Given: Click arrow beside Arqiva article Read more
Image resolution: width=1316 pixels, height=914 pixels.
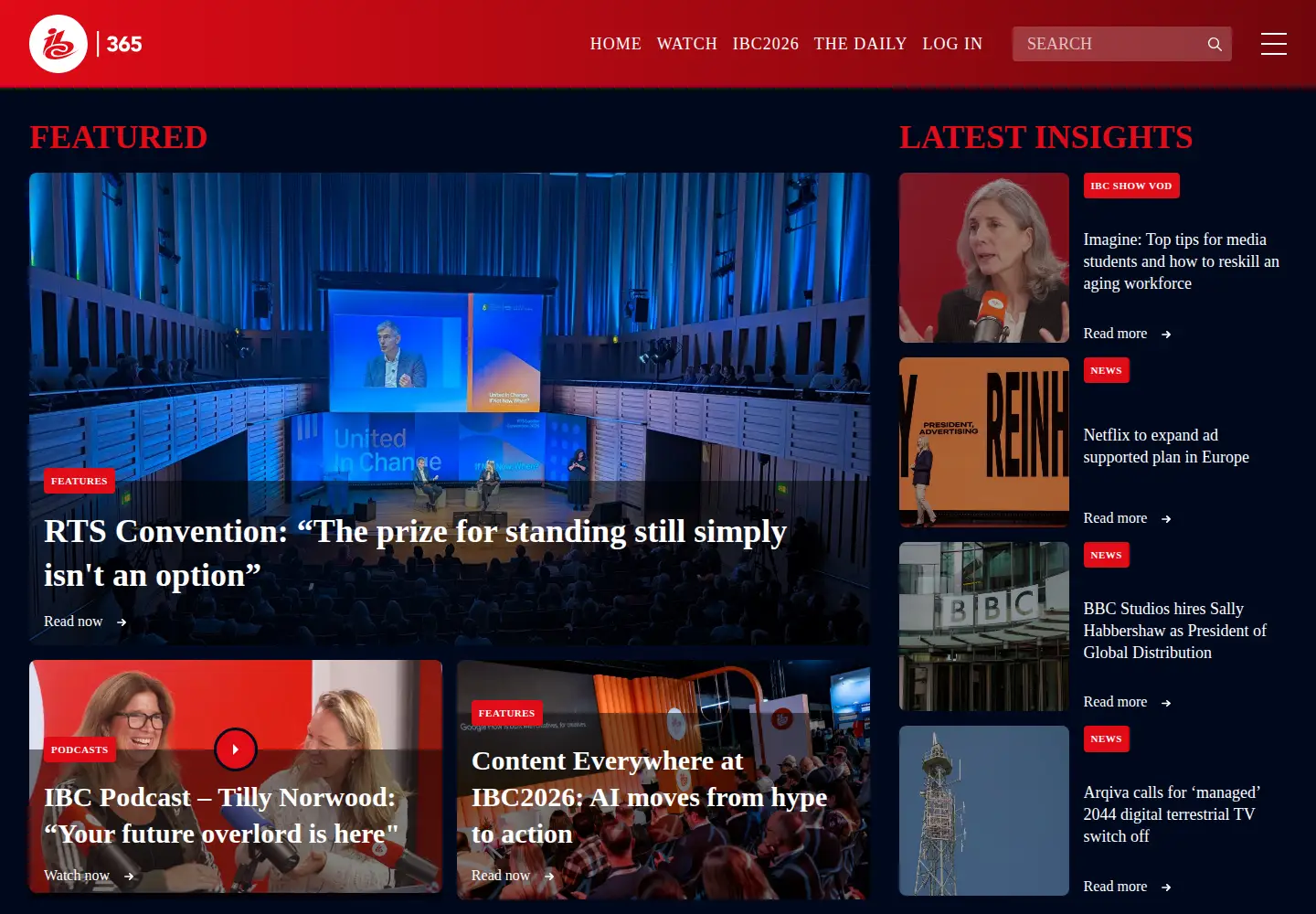Looking at the screenshot, I should [1166, 887].
